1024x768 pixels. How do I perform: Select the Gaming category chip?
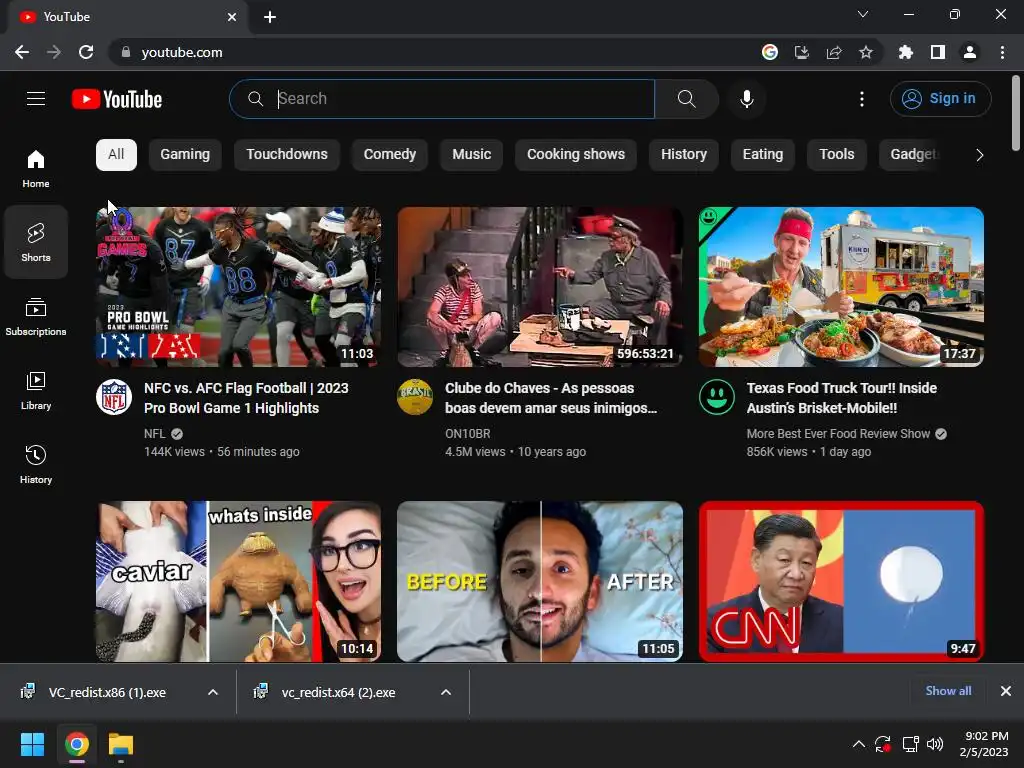[185, 154]
